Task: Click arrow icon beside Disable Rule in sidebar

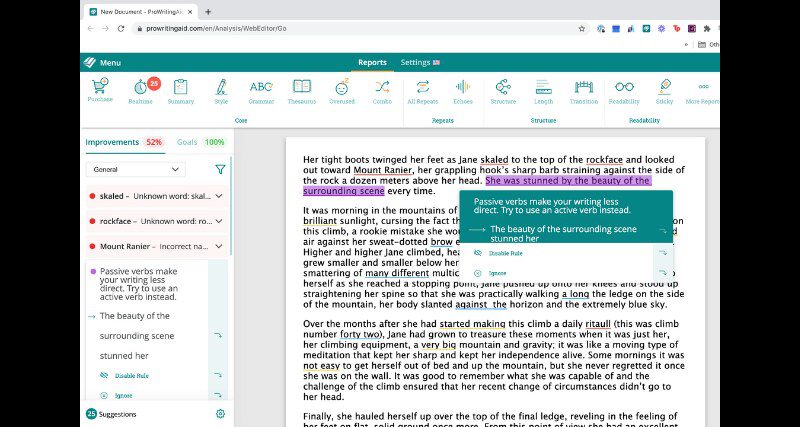Action: click(218, 375)
